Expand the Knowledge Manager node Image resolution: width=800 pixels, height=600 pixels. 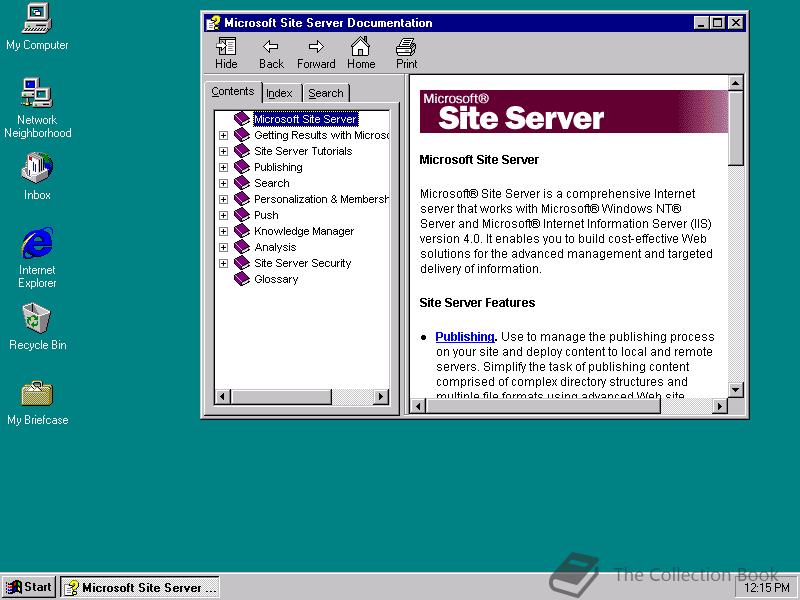tap(223, 231)
